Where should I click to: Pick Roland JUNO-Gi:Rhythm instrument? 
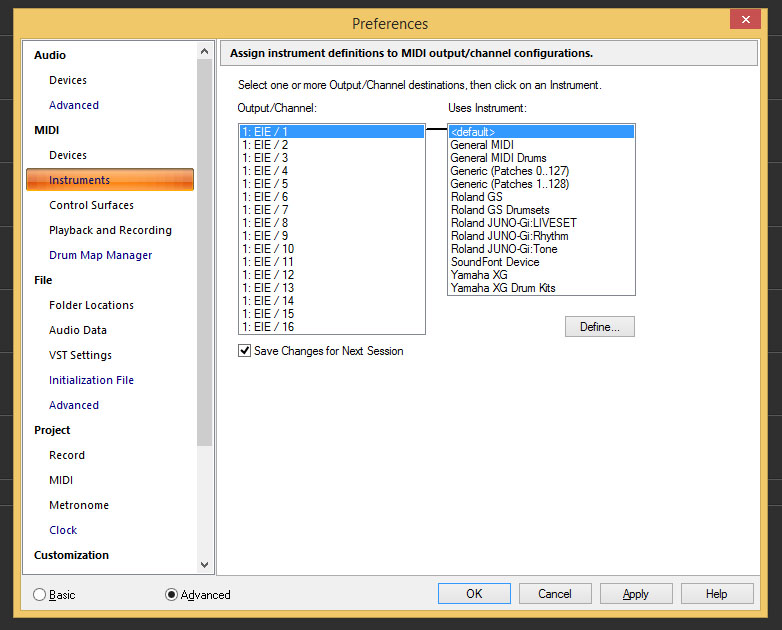509,236
